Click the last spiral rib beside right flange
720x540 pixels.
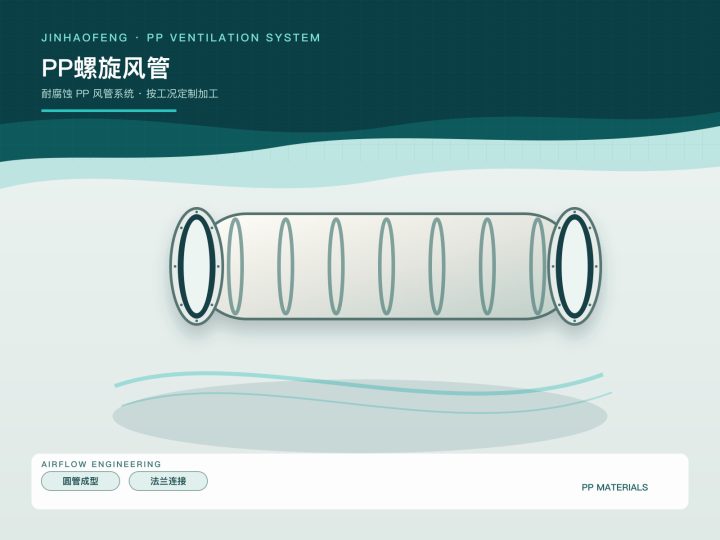538,266
